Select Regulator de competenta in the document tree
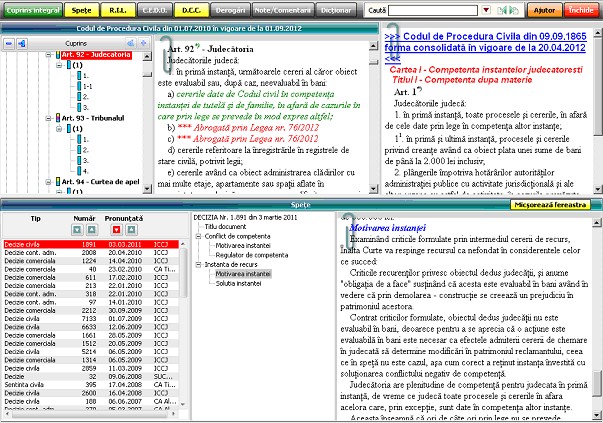The image size is (603, 423). (252, 255)
